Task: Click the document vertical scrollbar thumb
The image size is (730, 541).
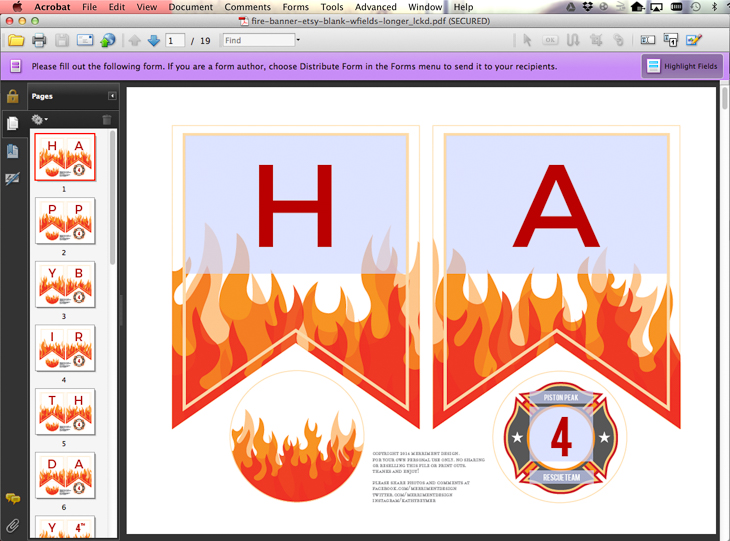Action: [x=724, y=97]
